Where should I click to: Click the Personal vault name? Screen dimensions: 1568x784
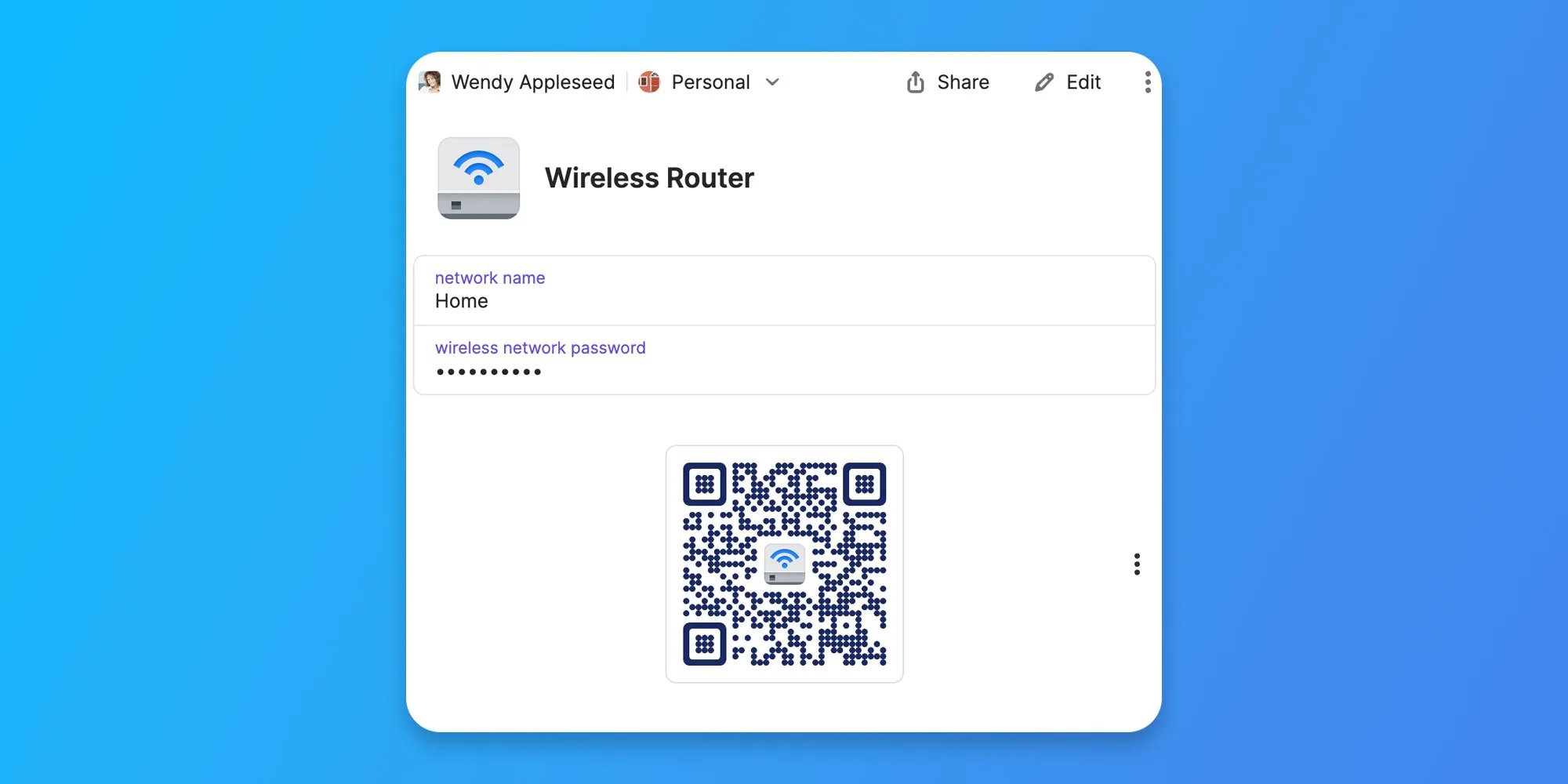point(710,82)
